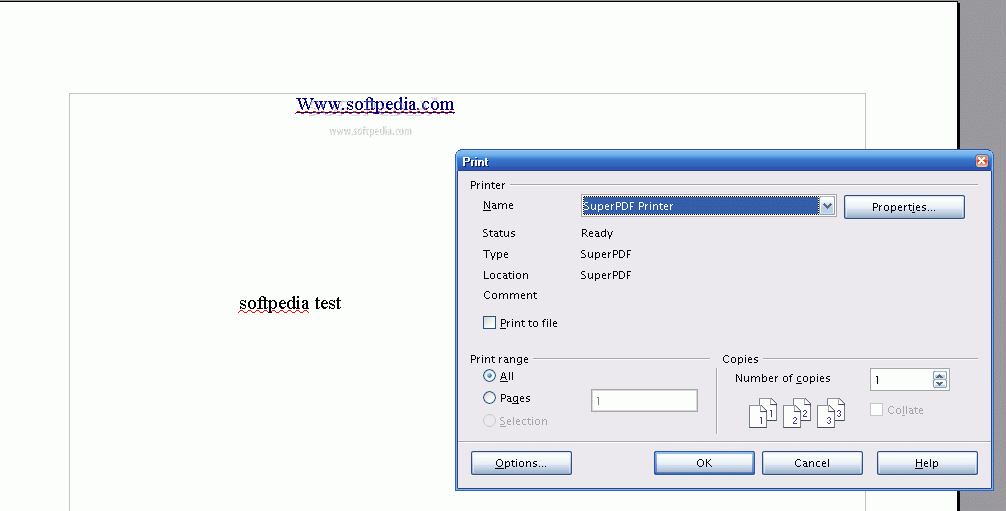Image resolution: width=1006 pixels, height=511 pixels.
Task: Open printer Properties dialog
Action: click(904, 207)
